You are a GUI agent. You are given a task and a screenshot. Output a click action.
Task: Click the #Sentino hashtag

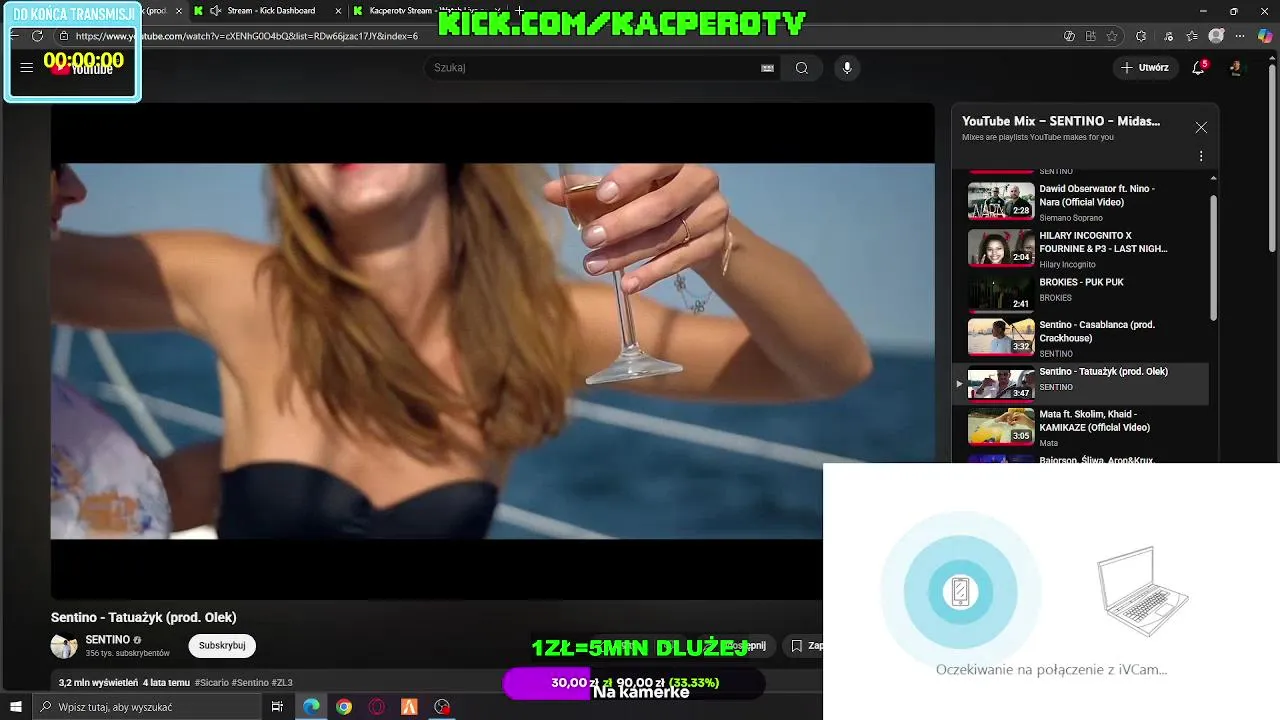click(251, 683)
